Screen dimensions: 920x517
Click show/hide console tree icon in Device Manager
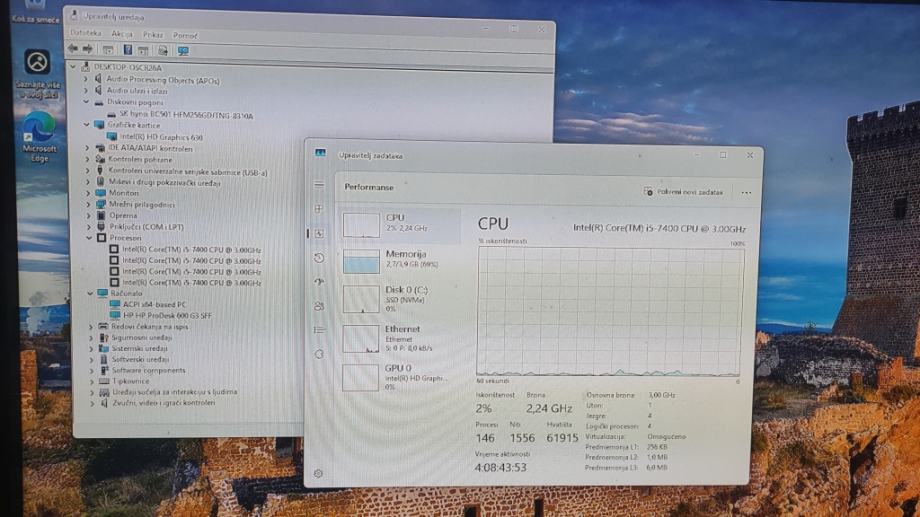coord(107,50)
